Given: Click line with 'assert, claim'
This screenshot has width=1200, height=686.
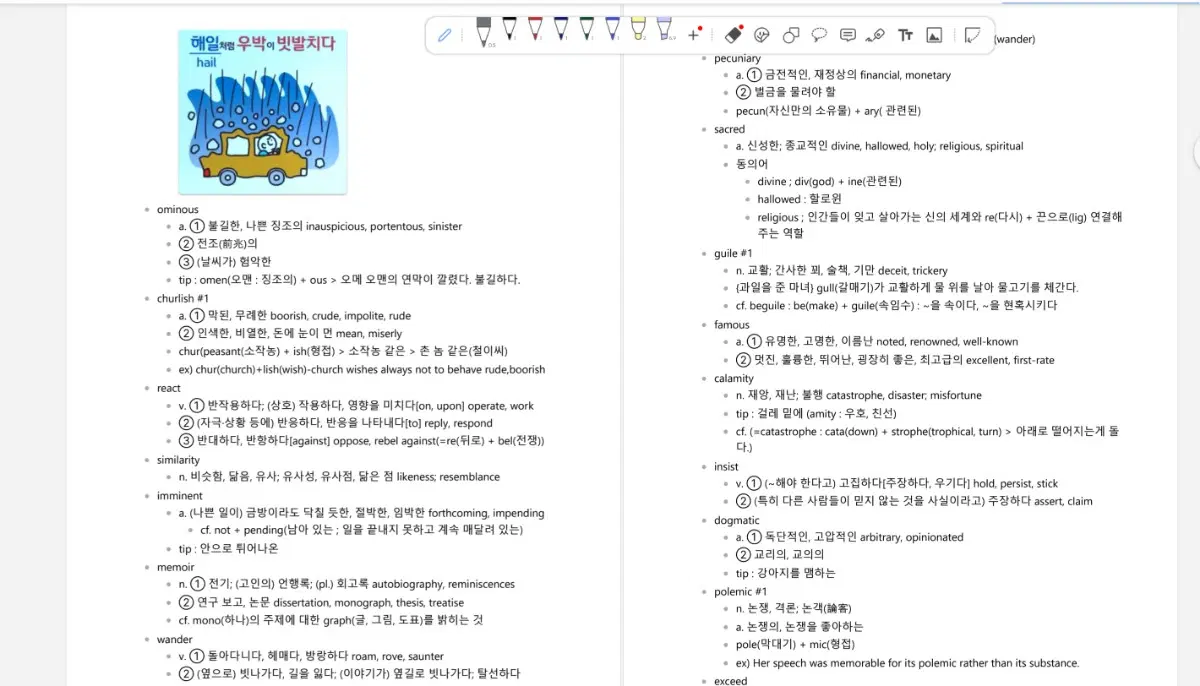Looking at the screenshot, I should tap(914, 502).
